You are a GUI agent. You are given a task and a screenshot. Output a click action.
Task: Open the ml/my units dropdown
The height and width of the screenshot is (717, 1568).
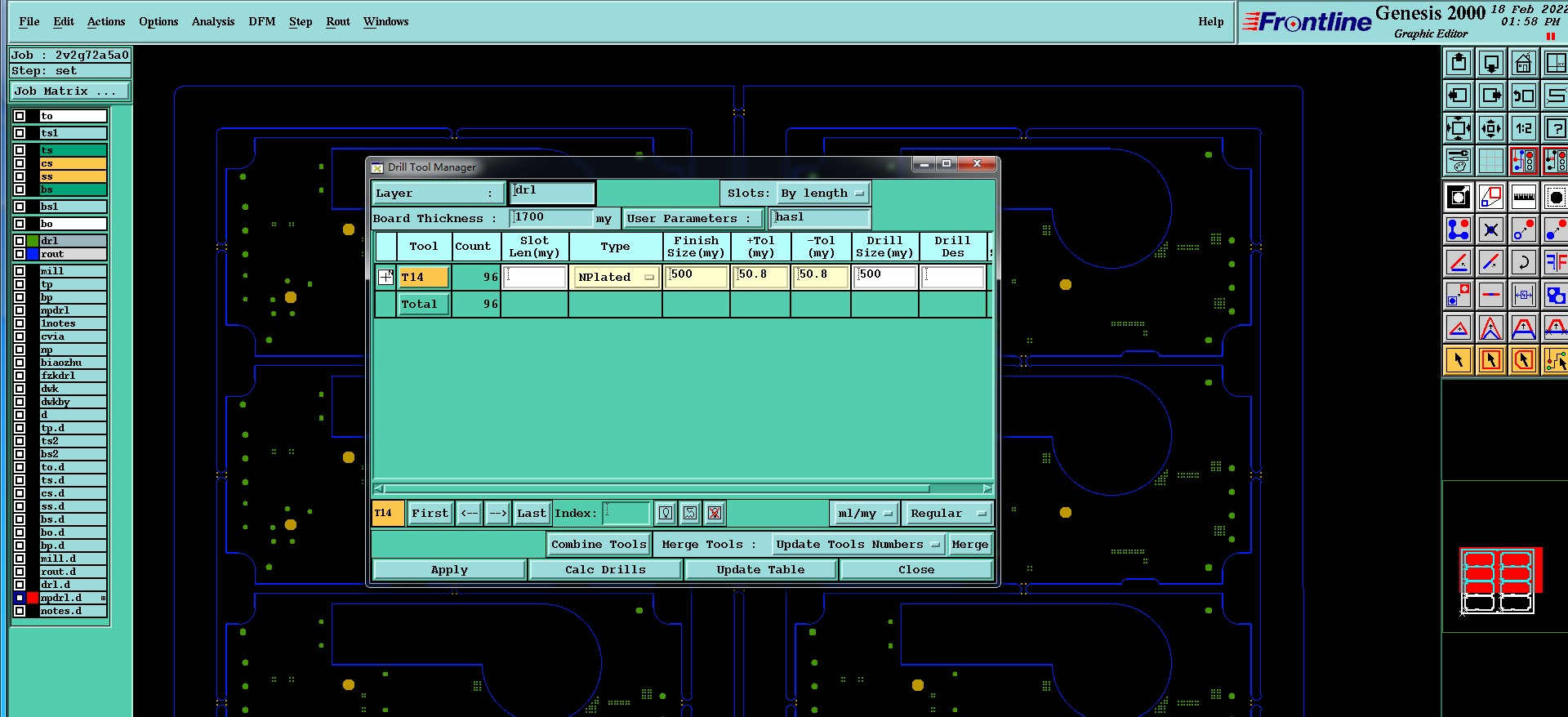[x=864, y=514]
